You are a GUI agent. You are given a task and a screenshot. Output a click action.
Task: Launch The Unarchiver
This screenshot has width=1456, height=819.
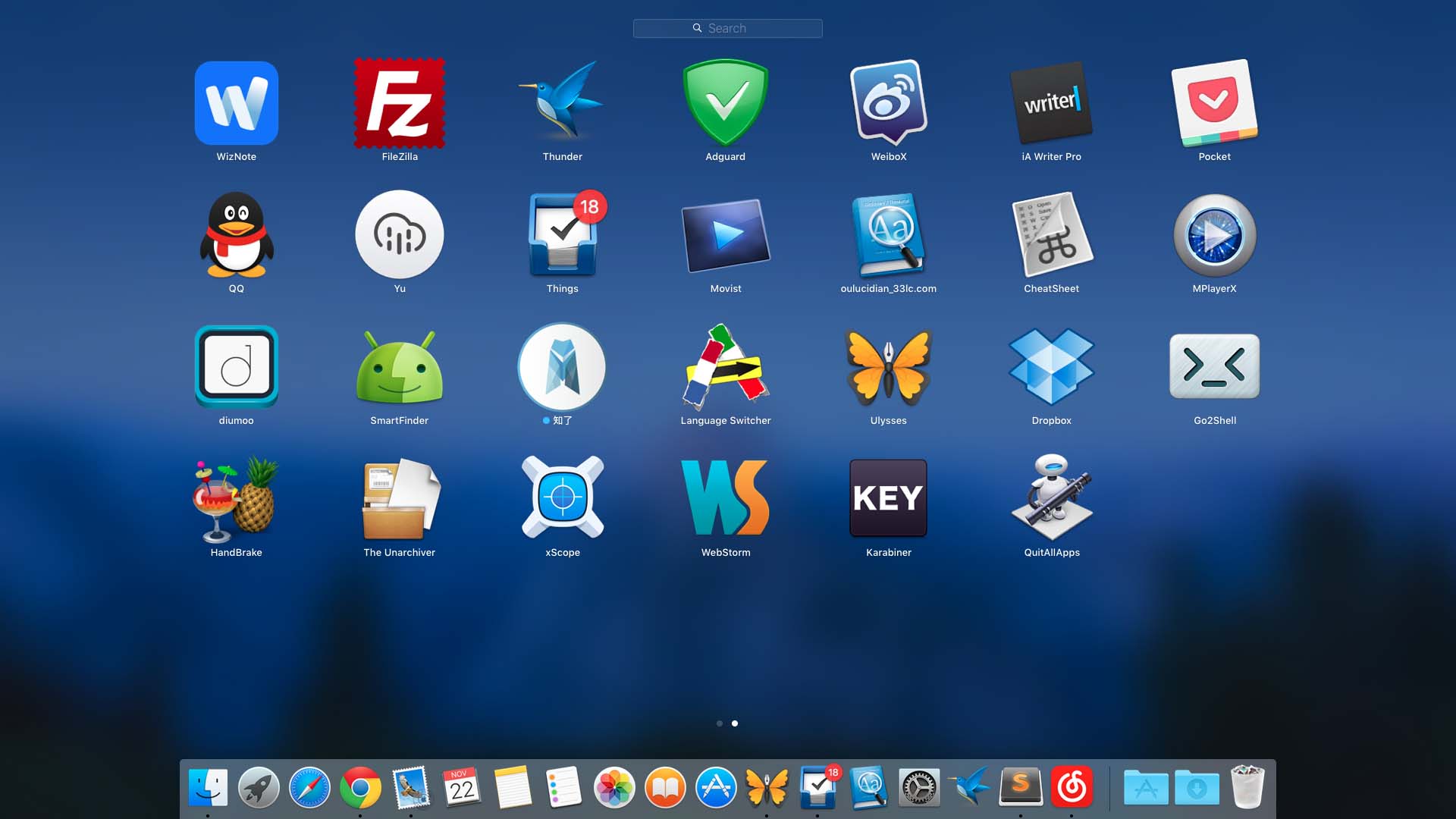click(400, 499)
